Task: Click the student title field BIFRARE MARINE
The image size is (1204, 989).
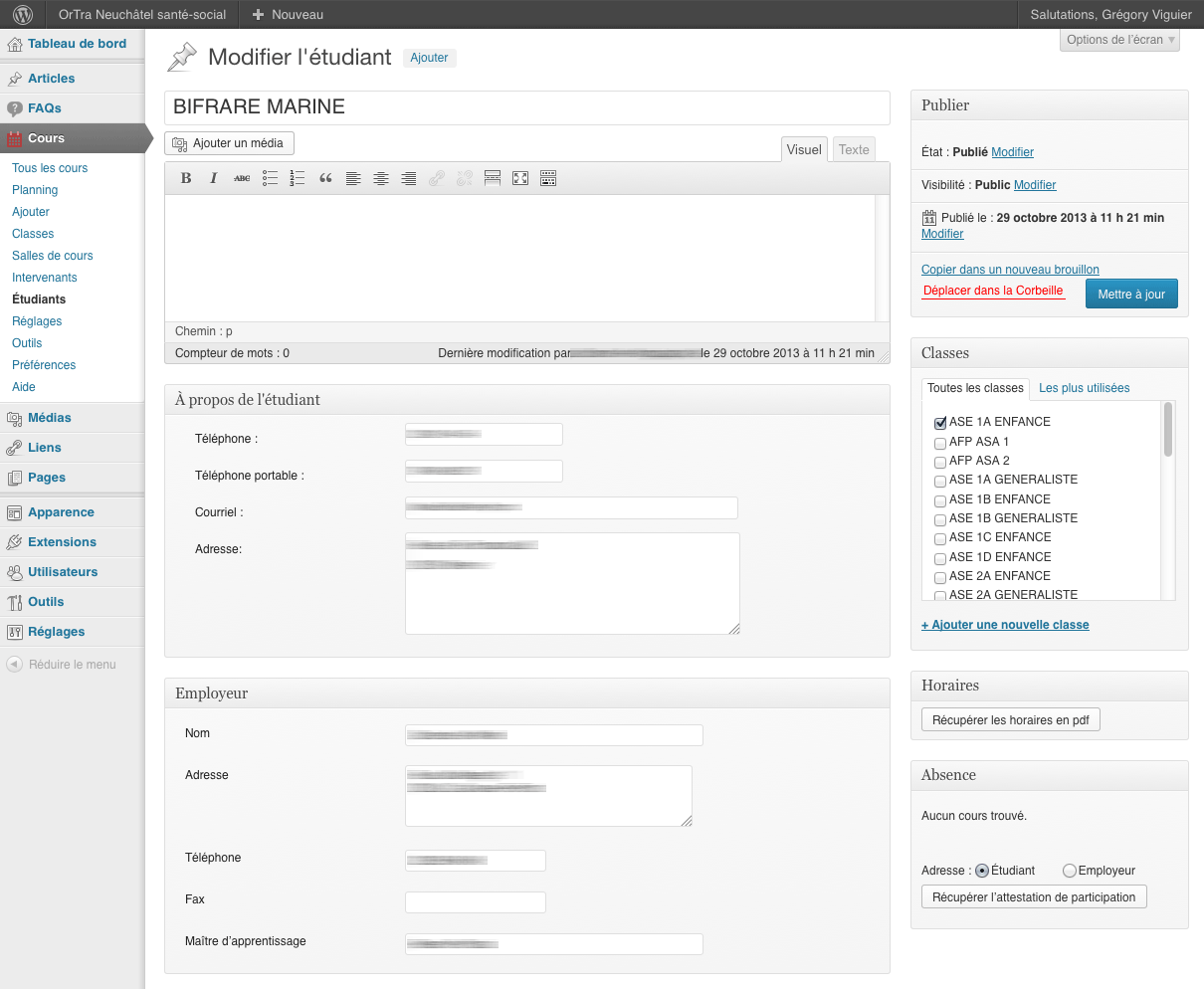Action: [x=527, y=107]
